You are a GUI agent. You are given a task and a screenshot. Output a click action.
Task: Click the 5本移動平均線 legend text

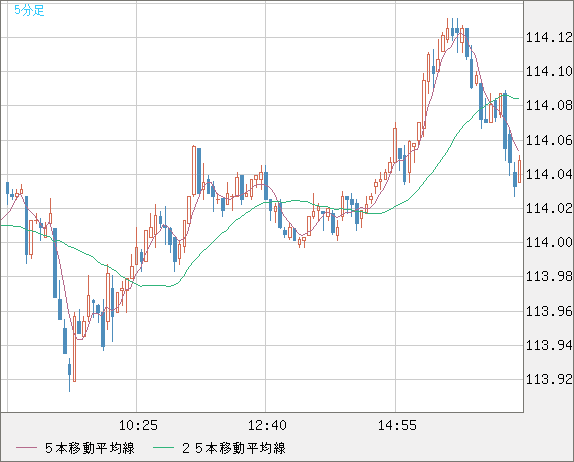pyautogui.click(x=90, y=448)
